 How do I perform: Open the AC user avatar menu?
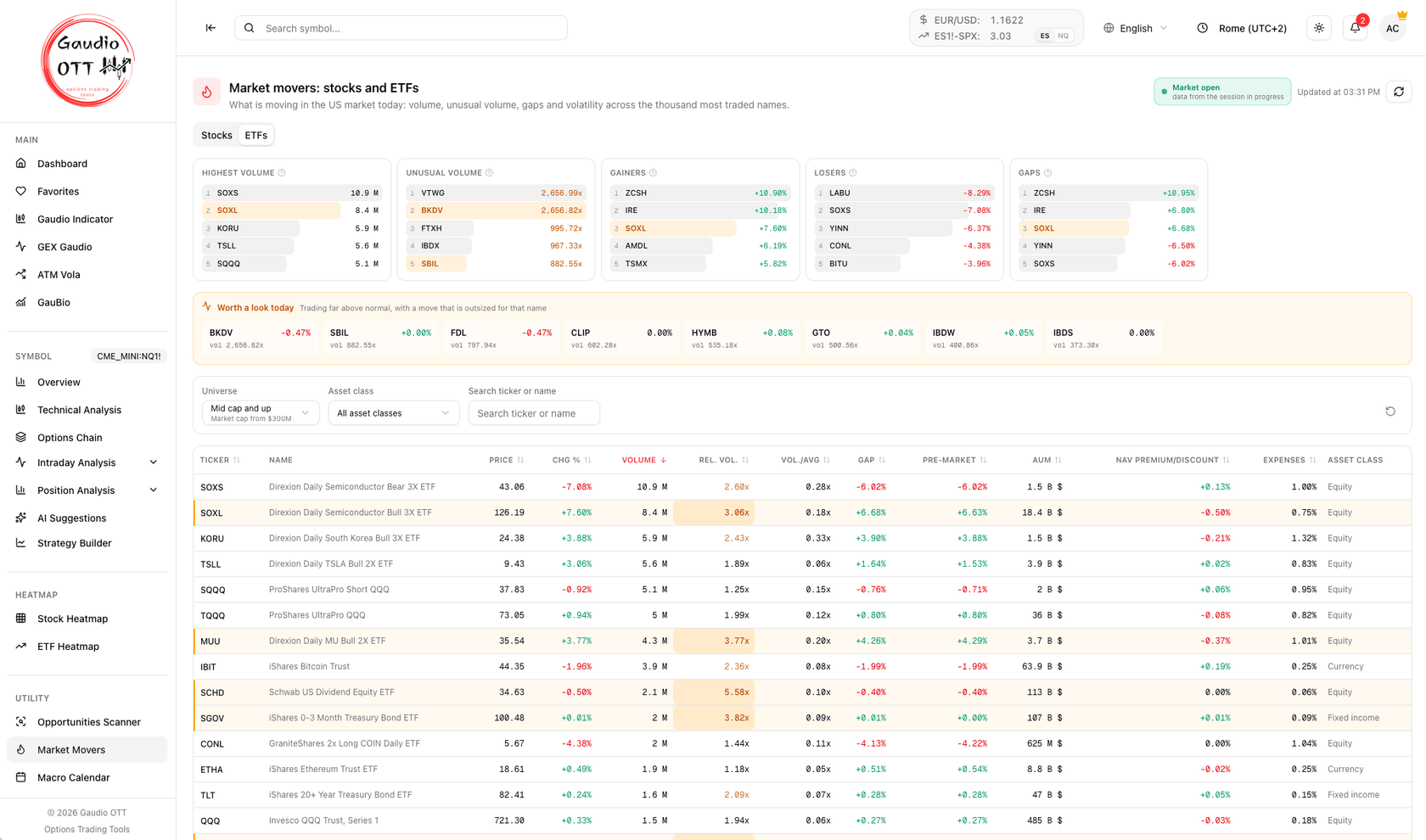tap(1392, 28)
